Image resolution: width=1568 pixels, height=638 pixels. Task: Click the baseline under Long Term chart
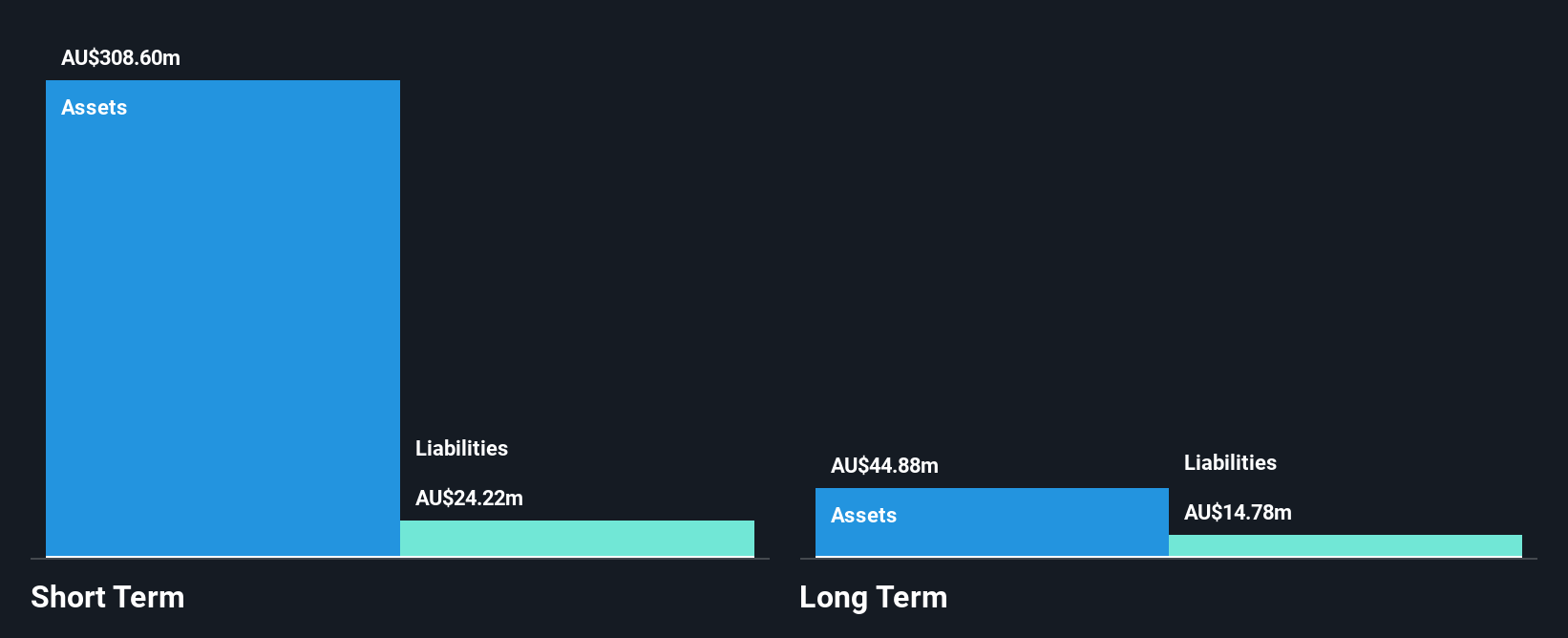tap(1169, 558)
